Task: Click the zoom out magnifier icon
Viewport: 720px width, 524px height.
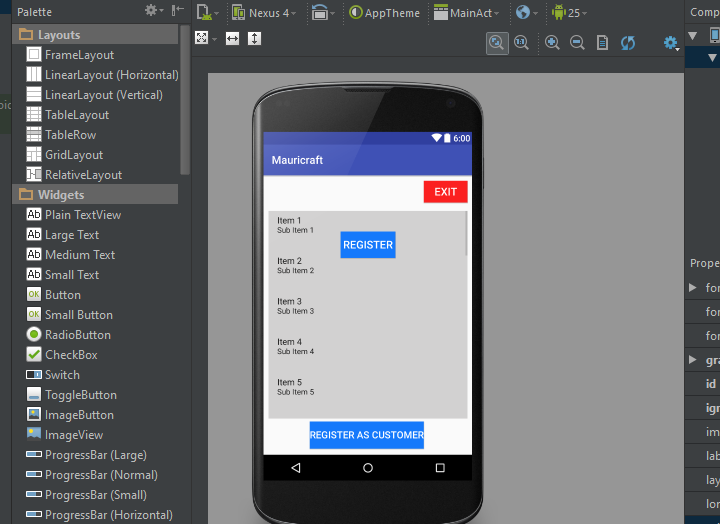Action: coord(577,42)
